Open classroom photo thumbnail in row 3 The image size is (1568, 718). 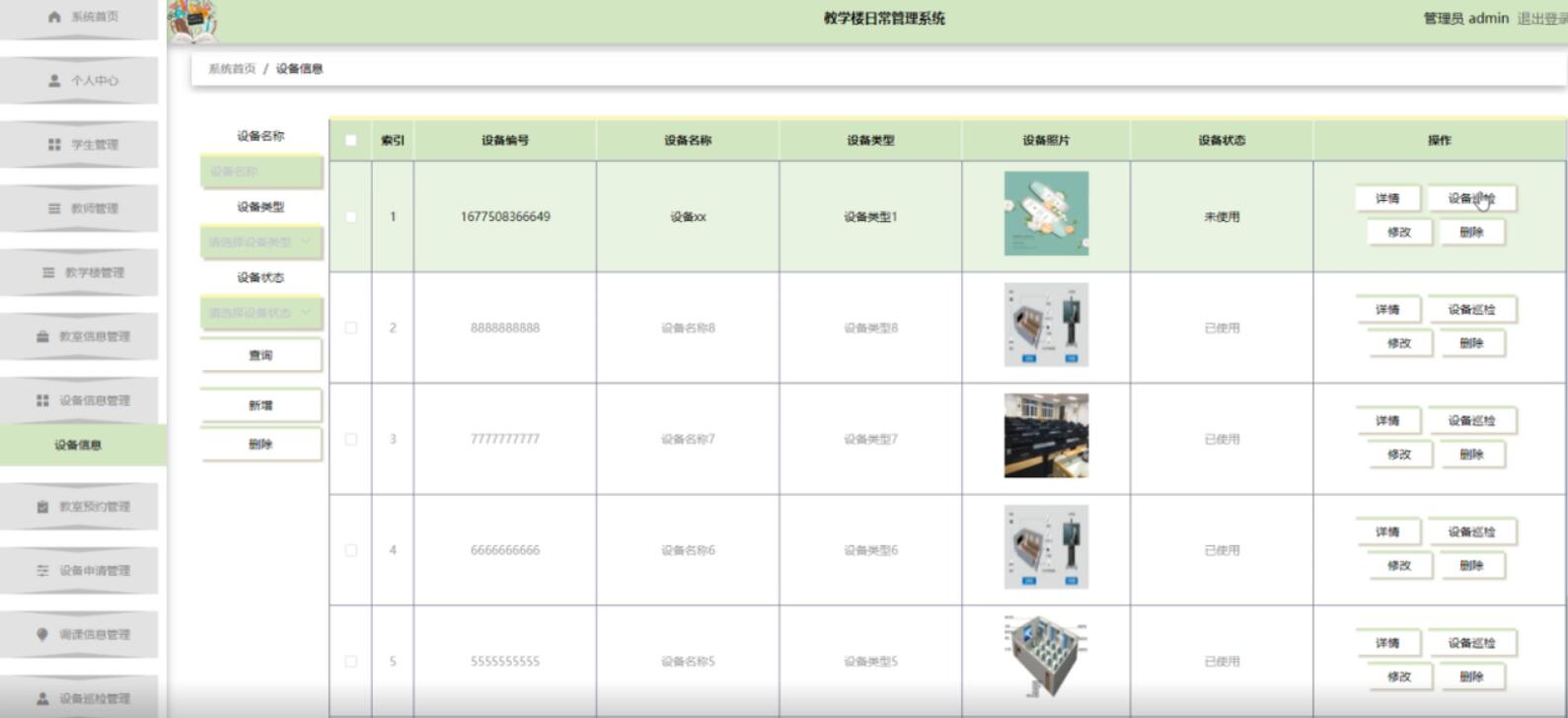(1046, 436)
